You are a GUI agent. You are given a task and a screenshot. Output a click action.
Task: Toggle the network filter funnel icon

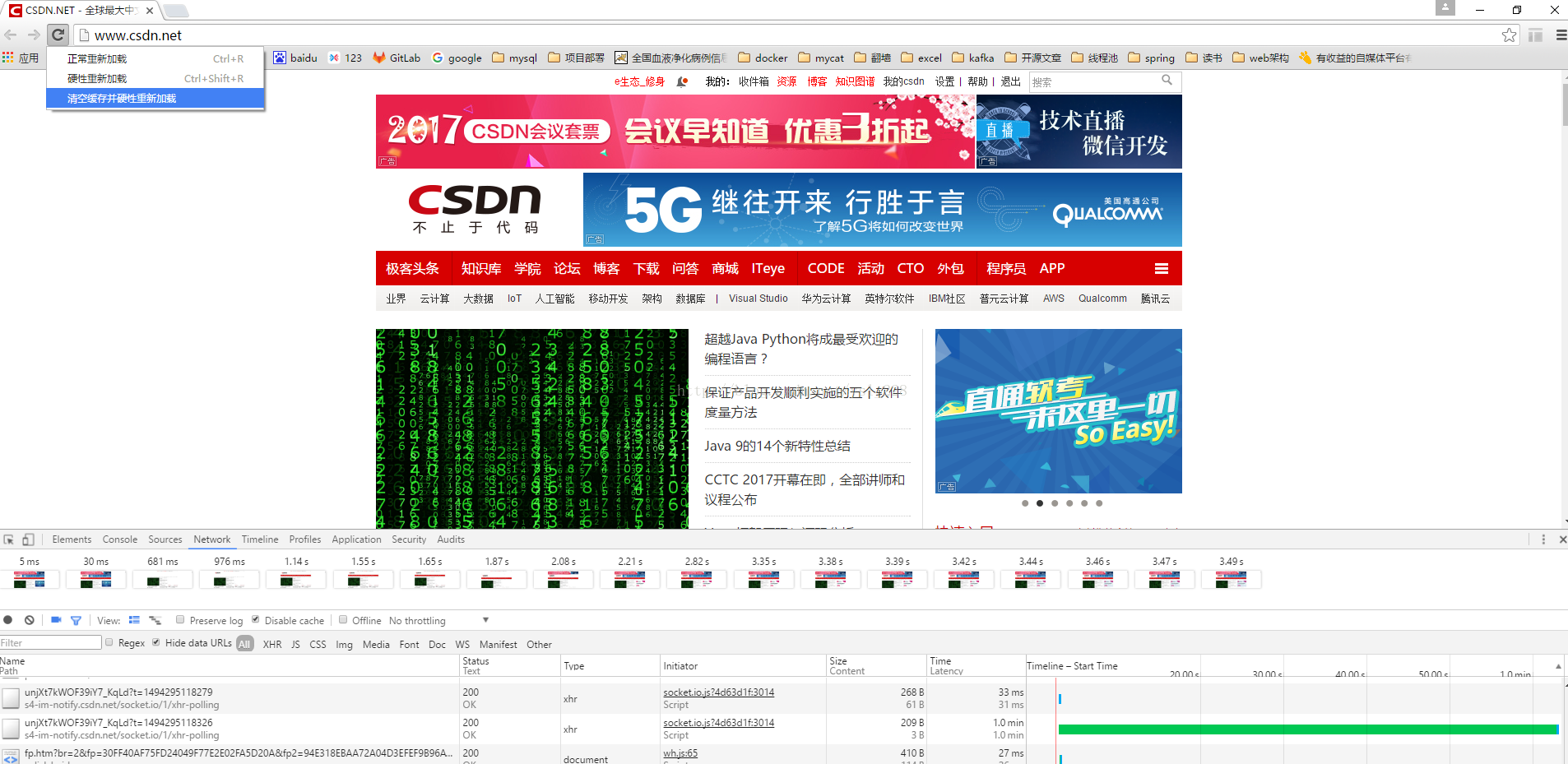(x=76, y=620)
